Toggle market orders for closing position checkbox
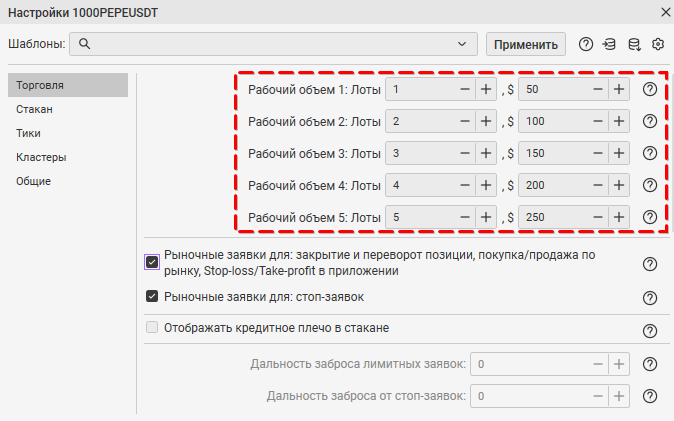 [x=152, y=262]
